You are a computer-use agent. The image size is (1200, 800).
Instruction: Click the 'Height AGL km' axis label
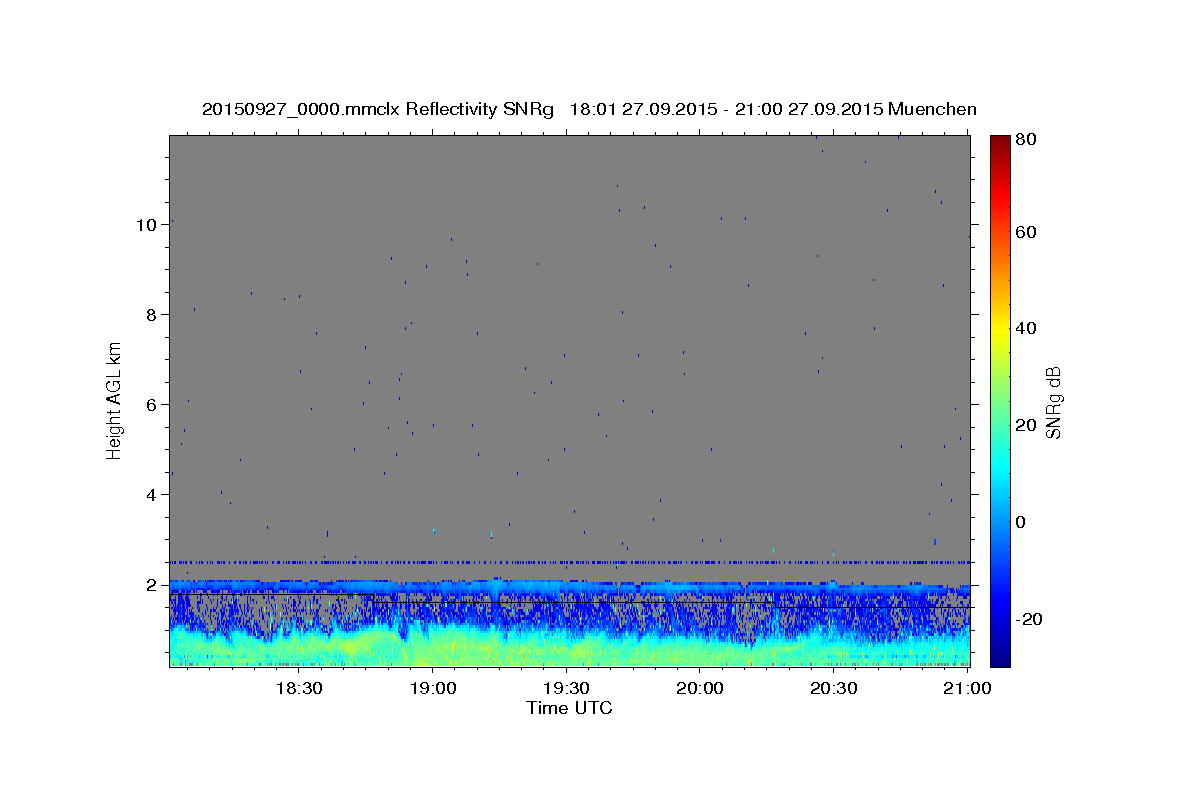pyautogui.click(x=115, y=401)
